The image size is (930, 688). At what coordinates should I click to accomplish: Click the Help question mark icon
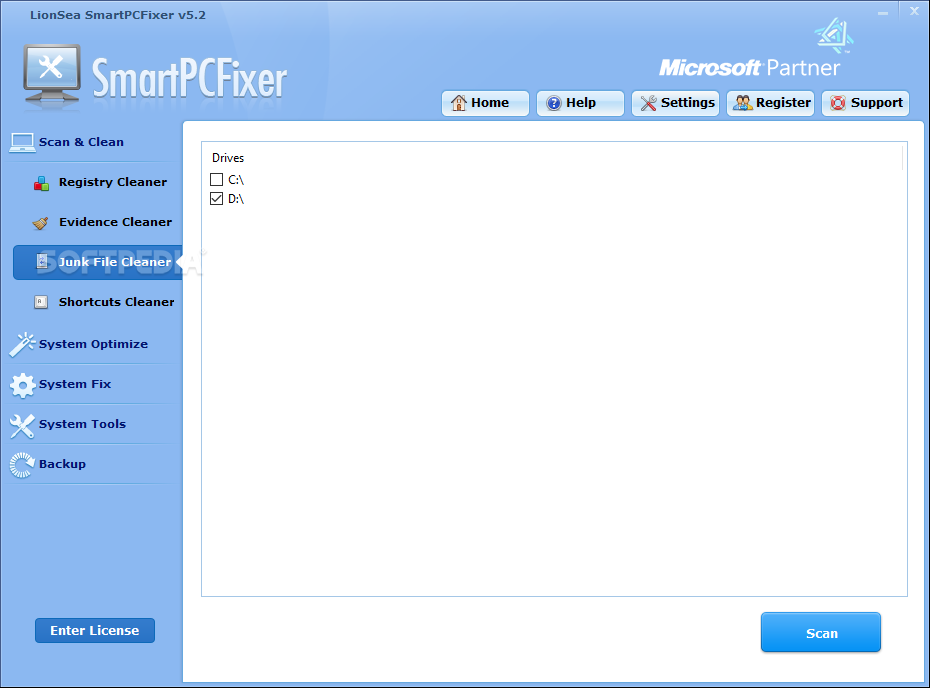click(x=553, y=103)
